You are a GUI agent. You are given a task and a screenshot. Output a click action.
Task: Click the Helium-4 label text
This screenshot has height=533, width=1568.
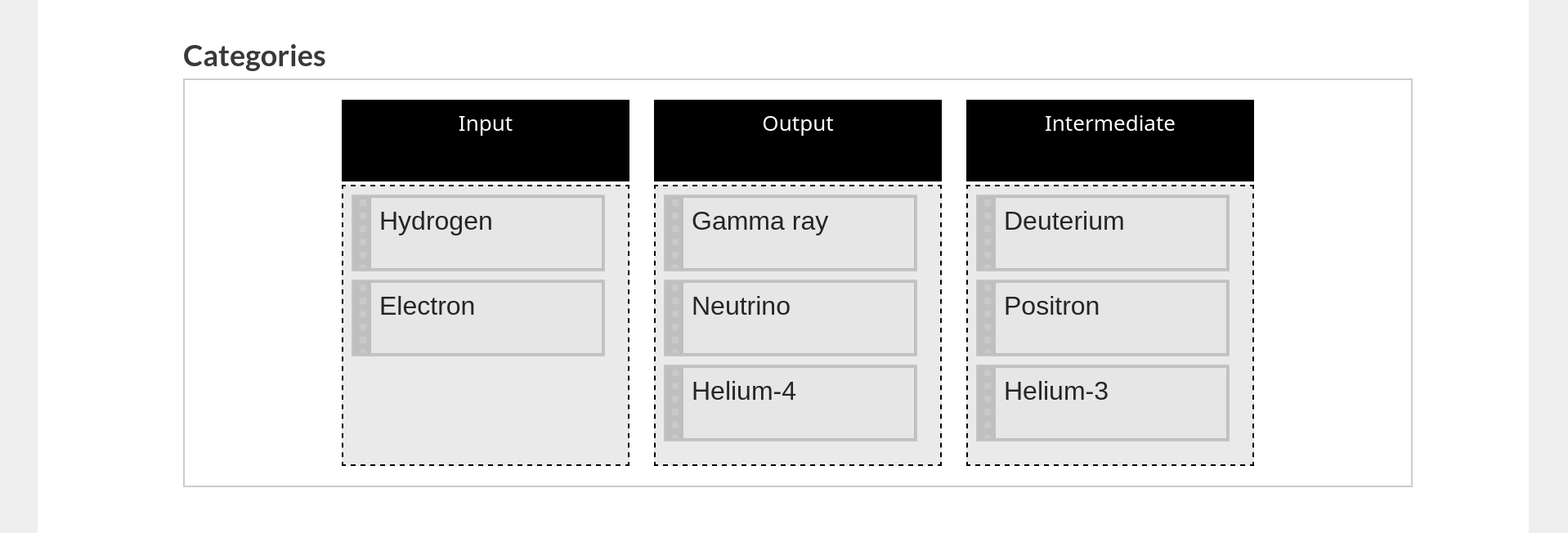click(743, 392)
